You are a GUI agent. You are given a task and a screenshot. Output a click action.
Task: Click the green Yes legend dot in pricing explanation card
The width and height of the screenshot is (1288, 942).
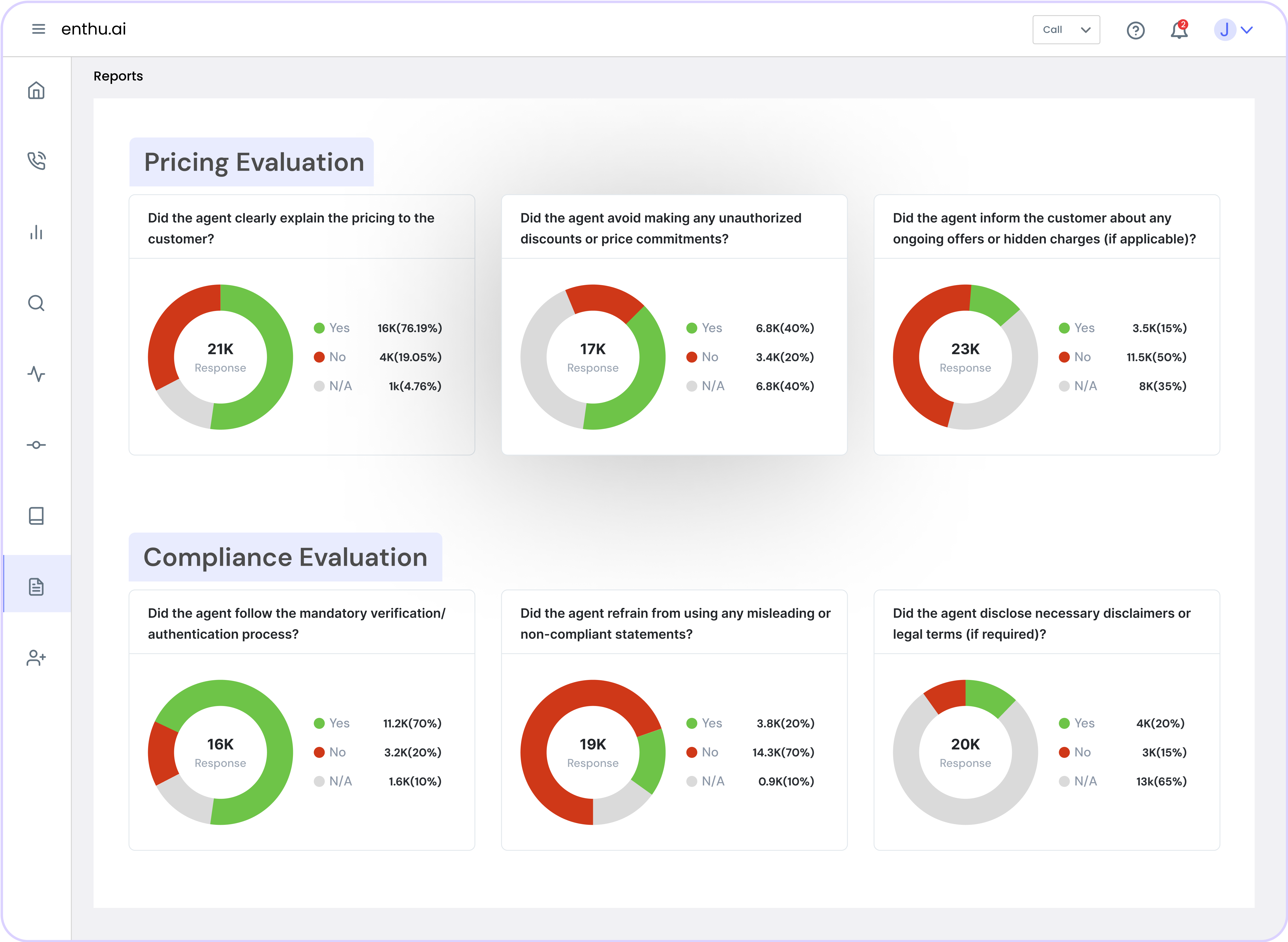click(x=319, y=328)
